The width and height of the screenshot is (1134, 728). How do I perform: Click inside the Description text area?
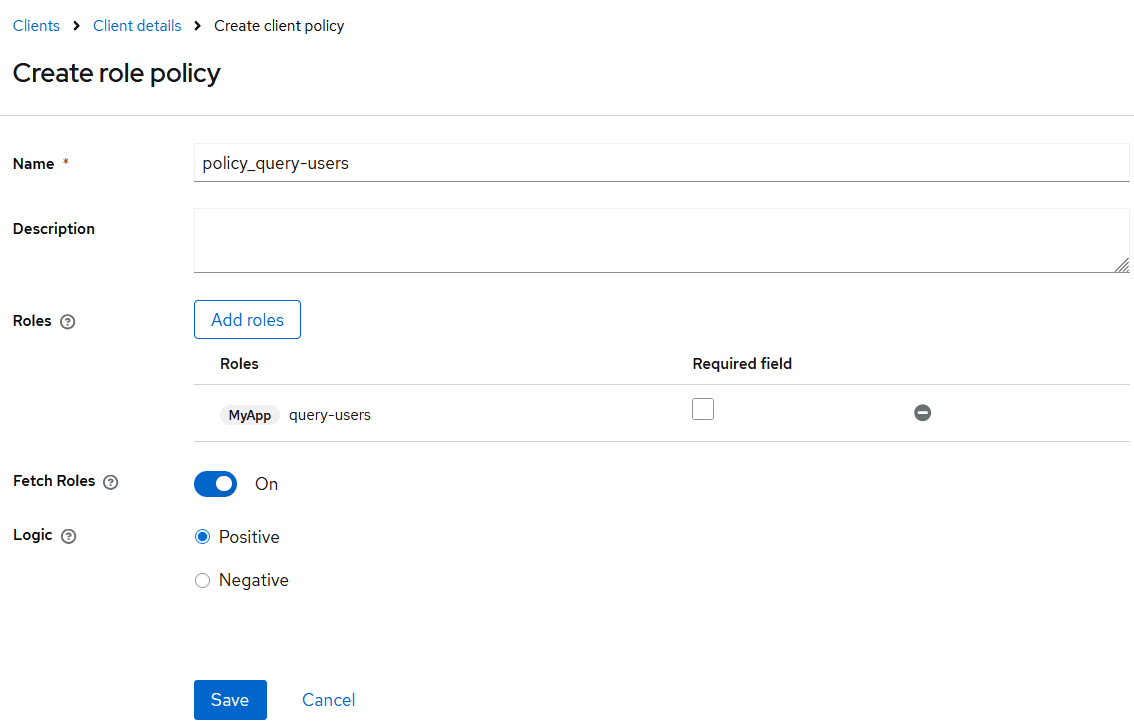pyautogui.click(x=660, y=240)
